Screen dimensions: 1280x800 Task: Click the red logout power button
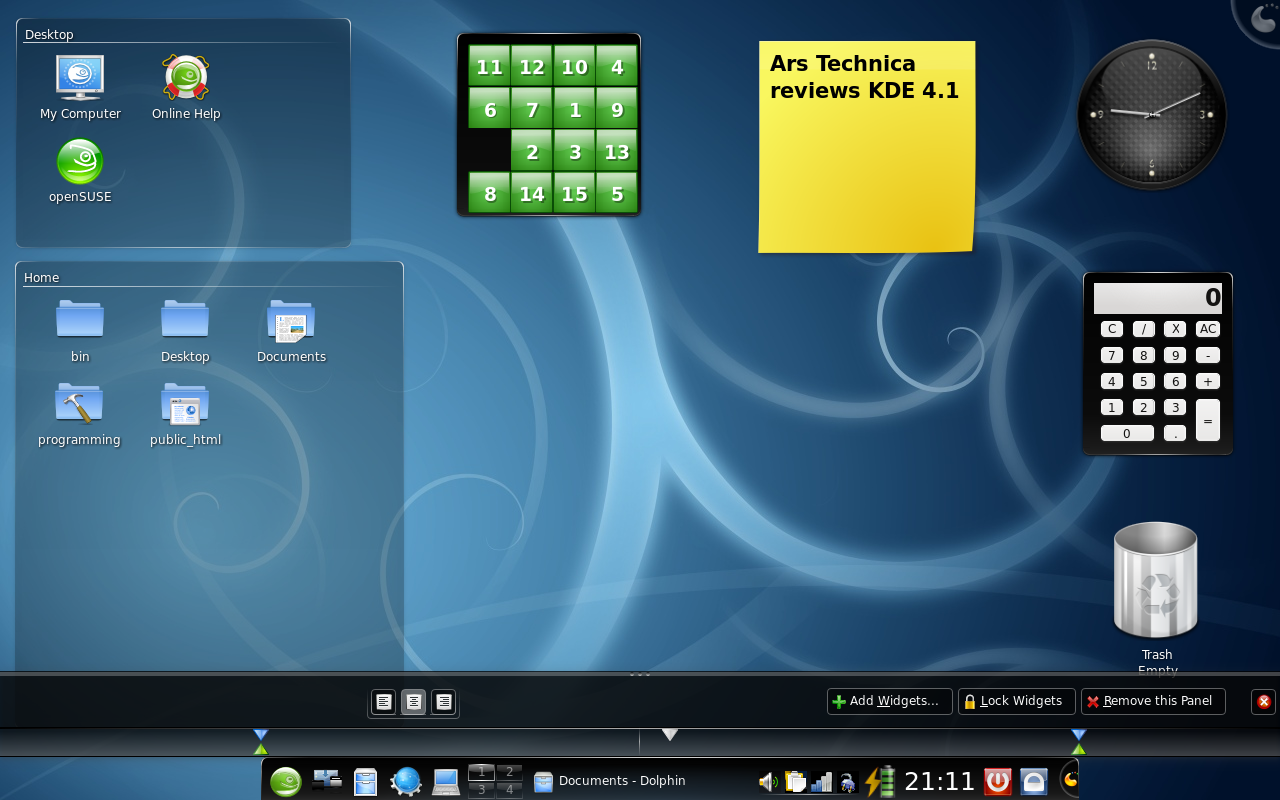pos(997,781)
